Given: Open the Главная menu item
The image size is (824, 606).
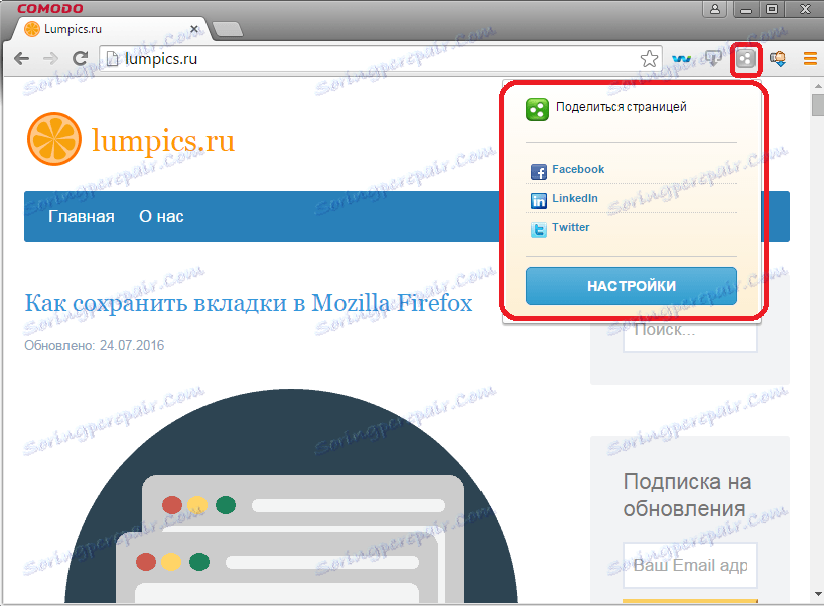Looking at the screenshot, I should [80, 216].
